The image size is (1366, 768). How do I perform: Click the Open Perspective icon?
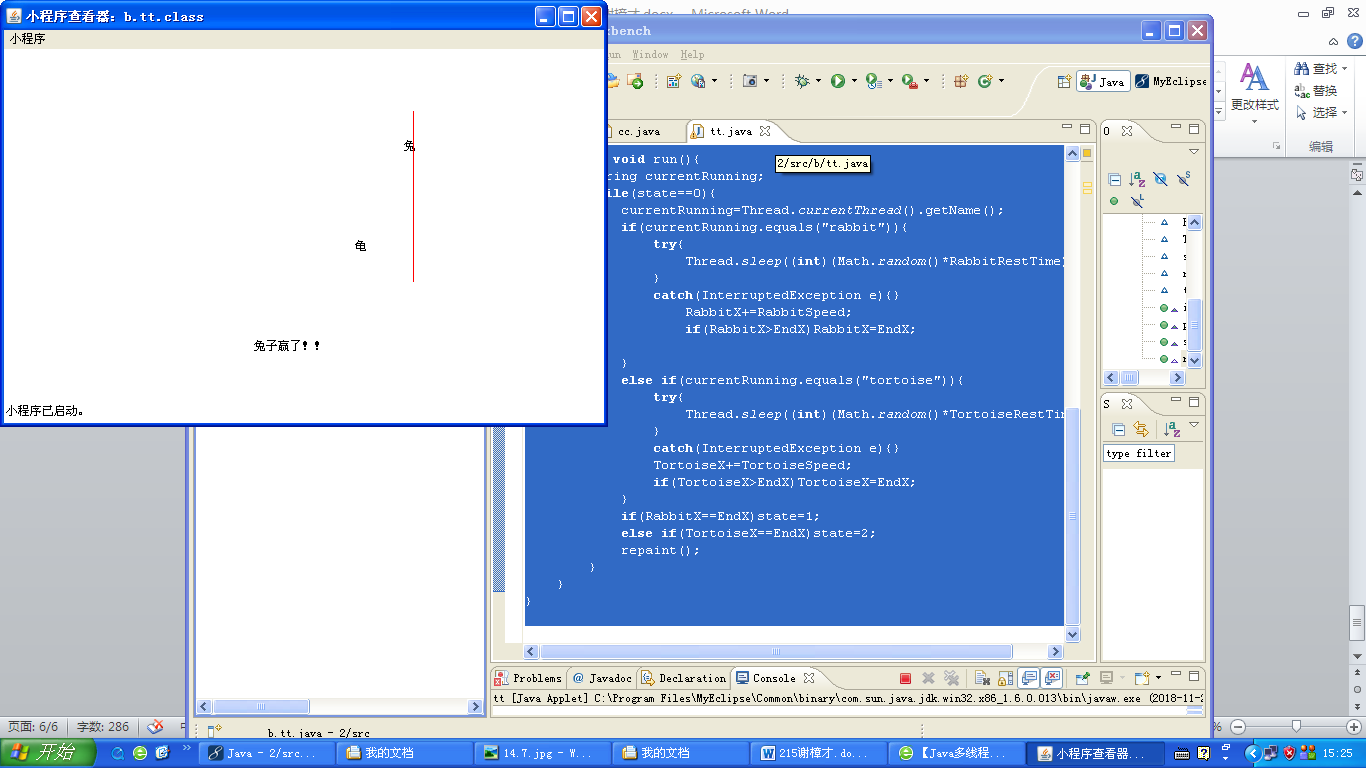click(1065, 81)
